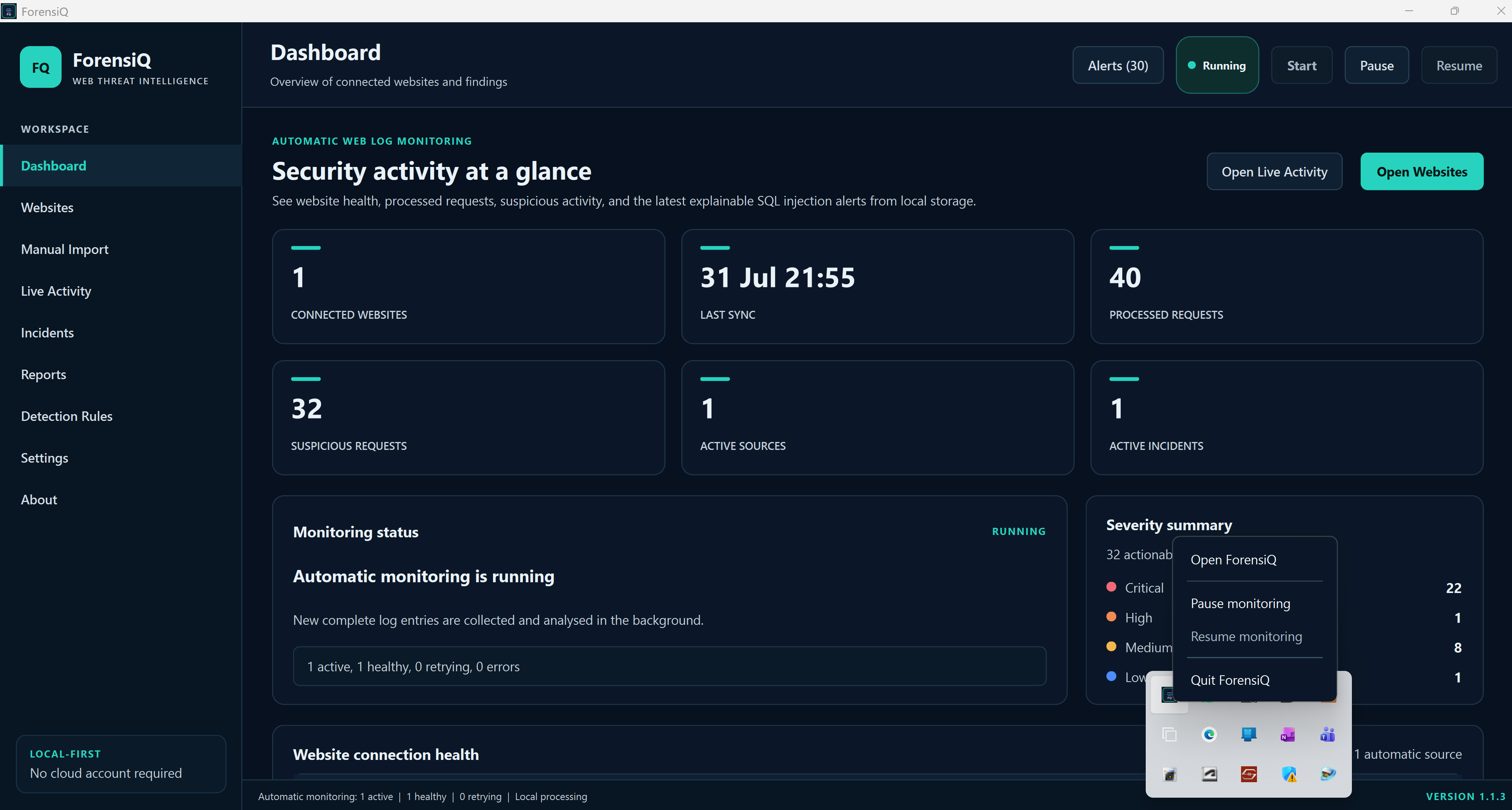This screenshot has width=1512, height=810.
Task: Click the Pause button in header
Action: (1377, 65)
